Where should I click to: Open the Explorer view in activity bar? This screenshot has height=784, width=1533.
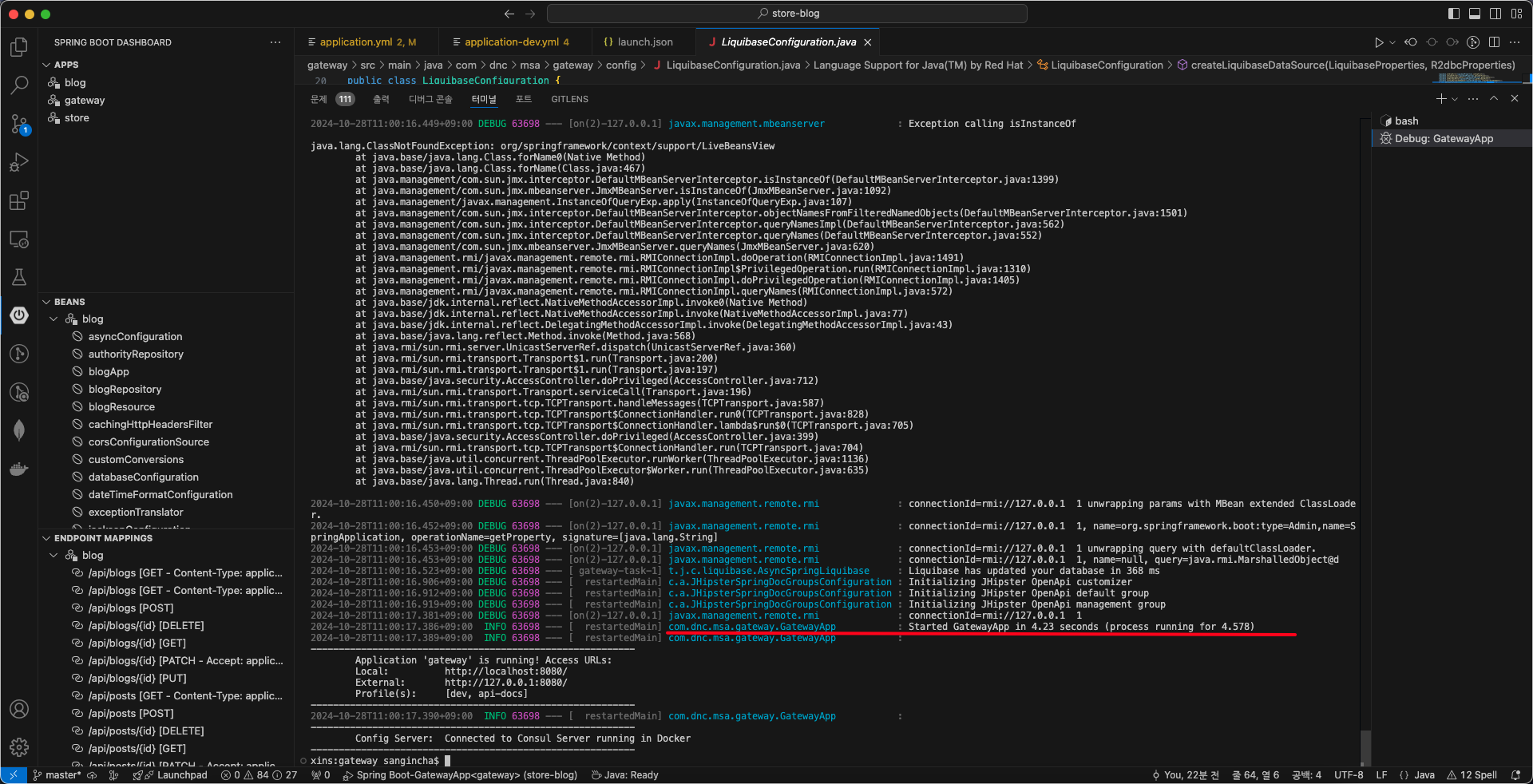point(19,47)
